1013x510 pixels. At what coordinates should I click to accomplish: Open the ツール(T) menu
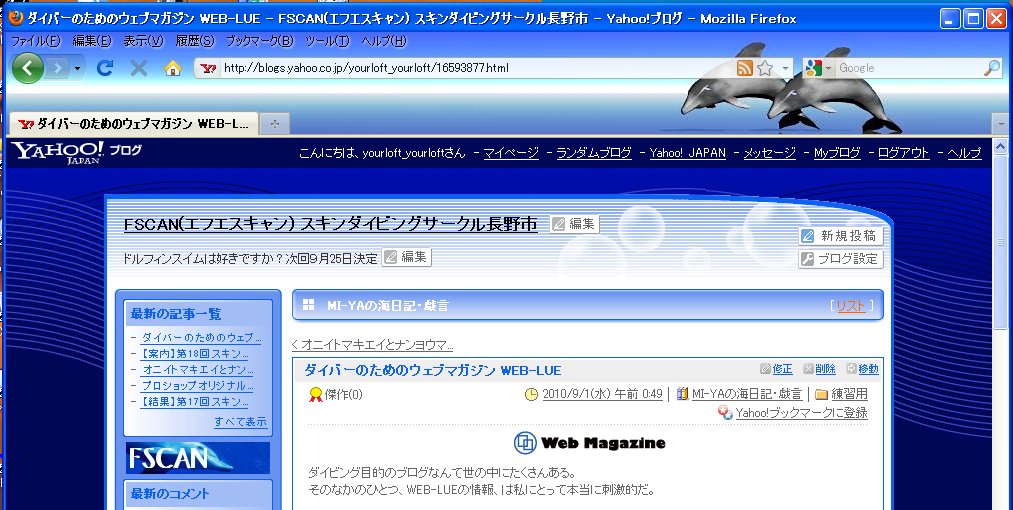(327, 41)
